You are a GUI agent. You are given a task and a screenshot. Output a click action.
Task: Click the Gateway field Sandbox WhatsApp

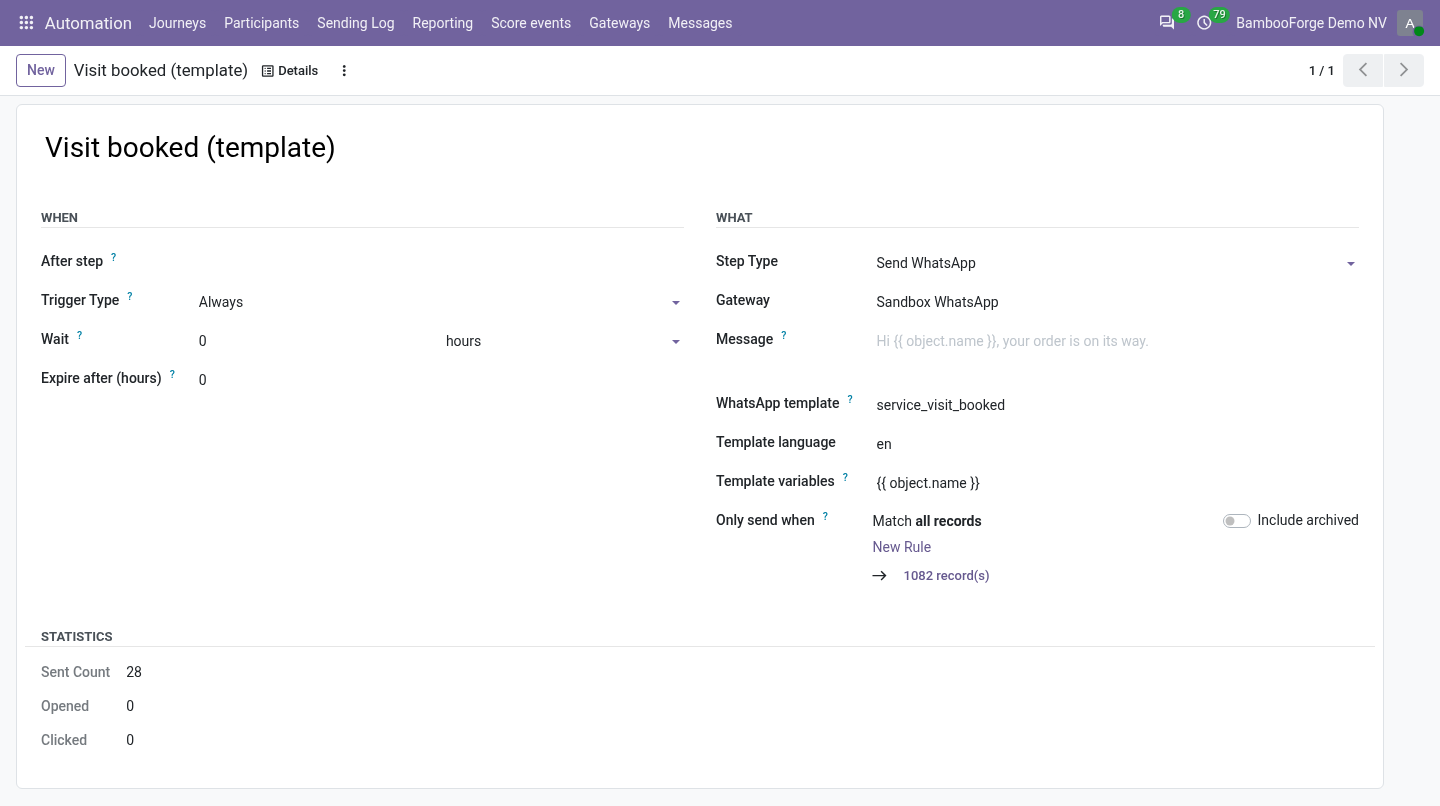click(1116, 302)
